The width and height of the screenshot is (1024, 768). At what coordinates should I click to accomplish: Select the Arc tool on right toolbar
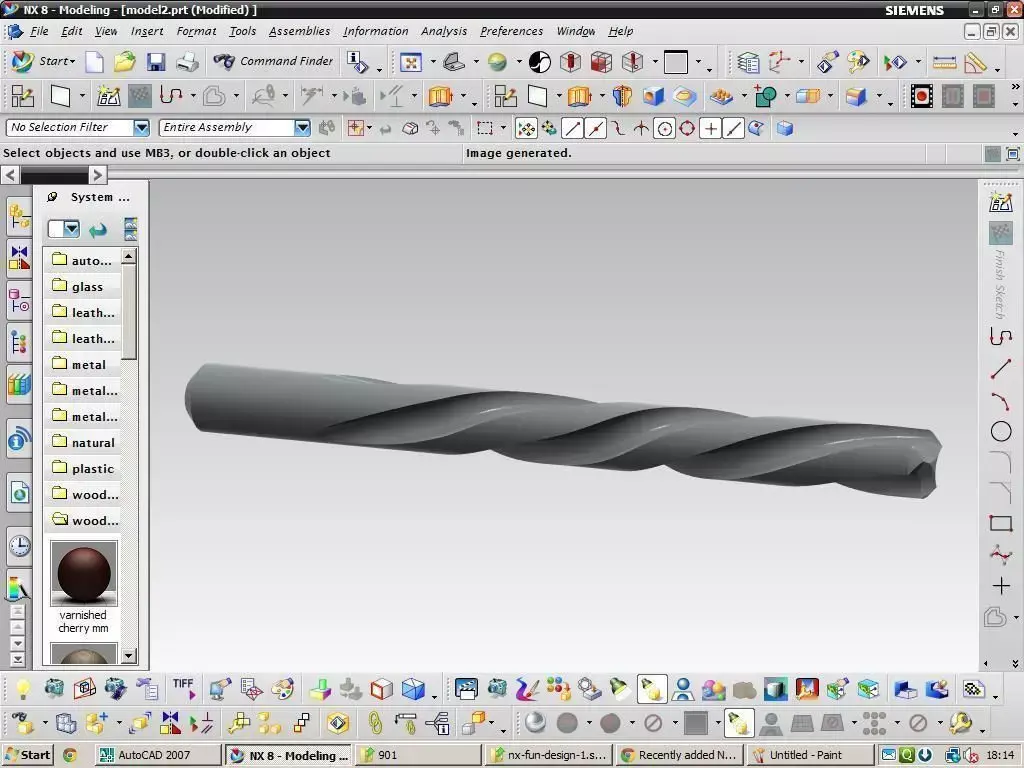[1000, 400]
